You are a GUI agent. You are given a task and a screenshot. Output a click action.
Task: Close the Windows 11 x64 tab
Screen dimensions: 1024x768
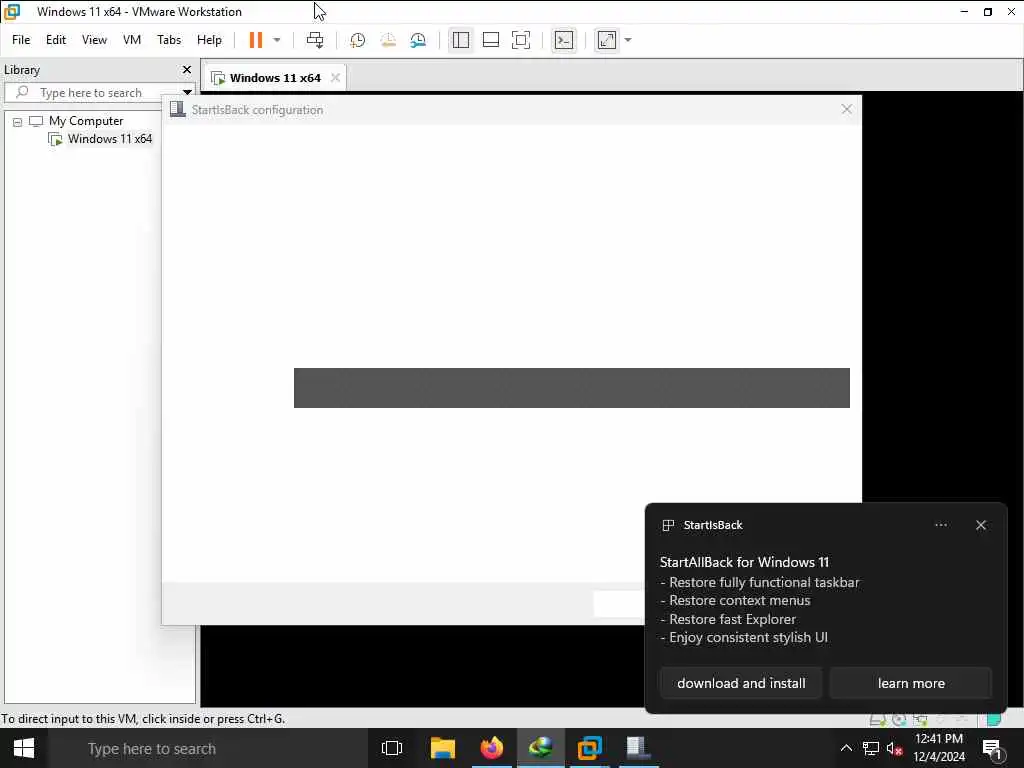[335, 78]
